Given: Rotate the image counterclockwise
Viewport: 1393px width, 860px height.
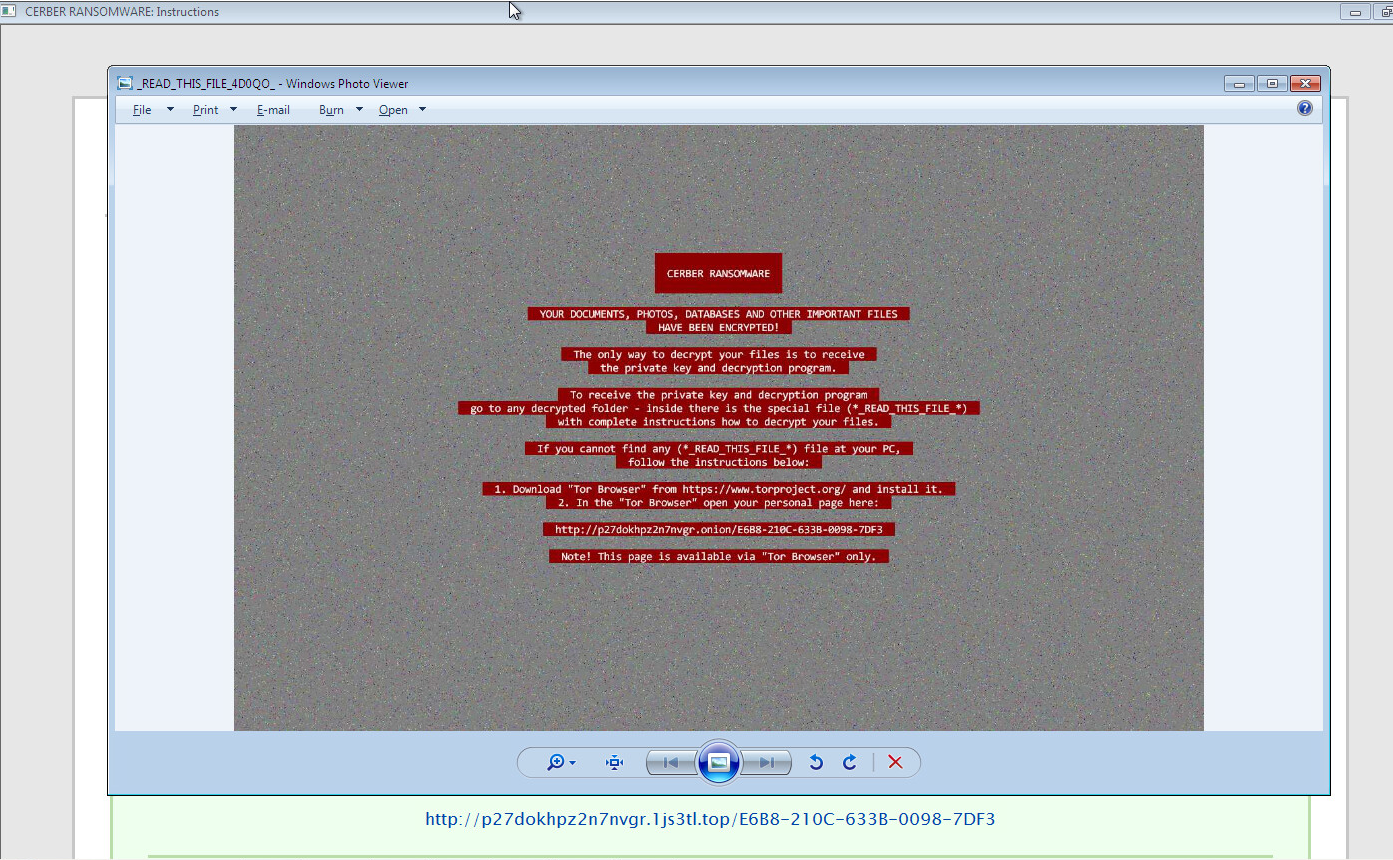Looking at the screenshot, I should click(816, 763).
